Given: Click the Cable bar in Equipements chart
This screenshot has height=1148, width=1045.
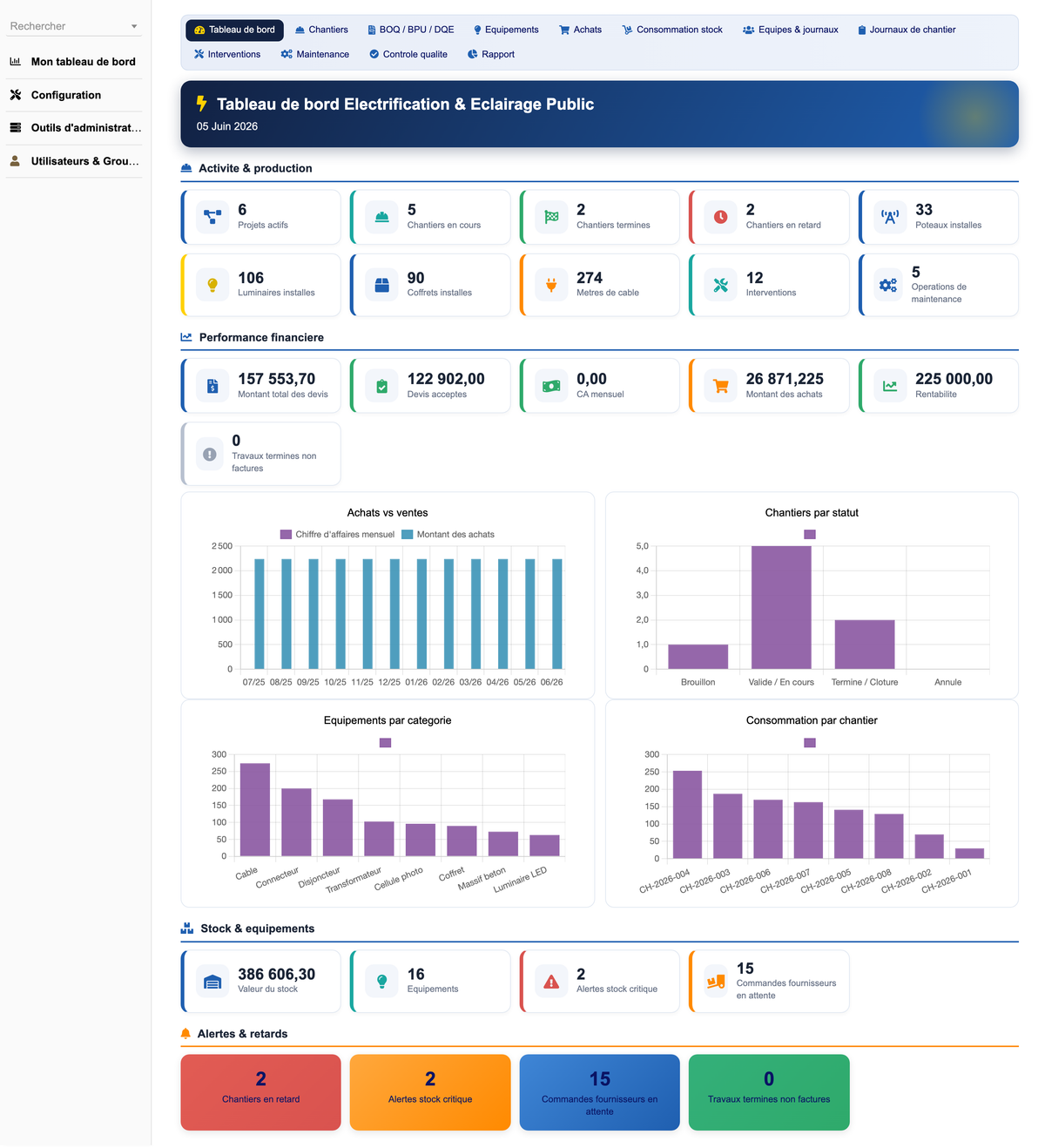Looking at the screenshot, I should [x=255, y=810].
